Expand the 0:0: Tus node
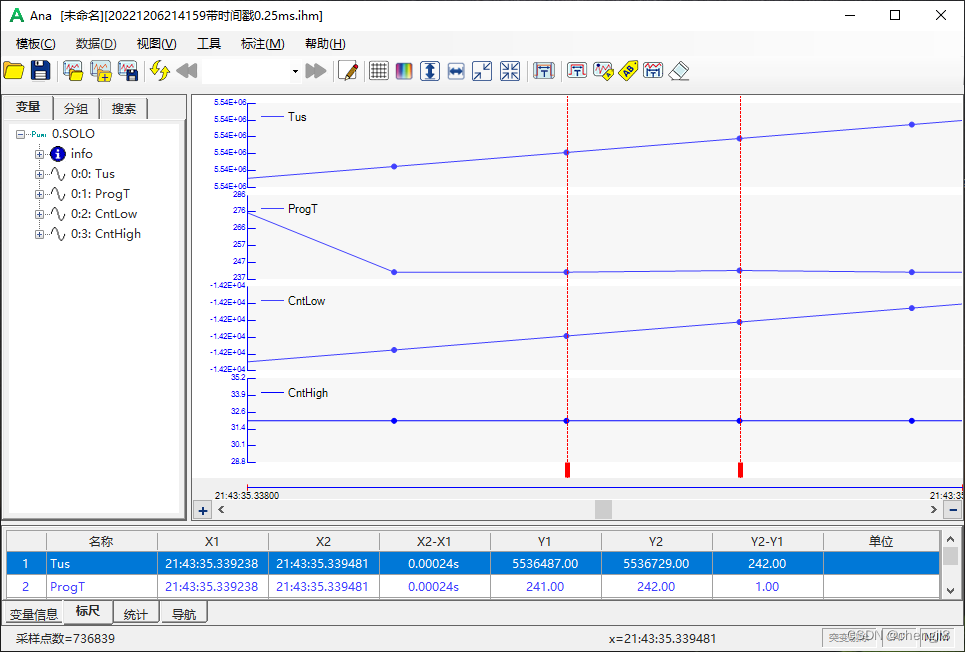Image resolution: width=965 pixels, height=652 pixels. pyautogui.click(x=39, y=174)
